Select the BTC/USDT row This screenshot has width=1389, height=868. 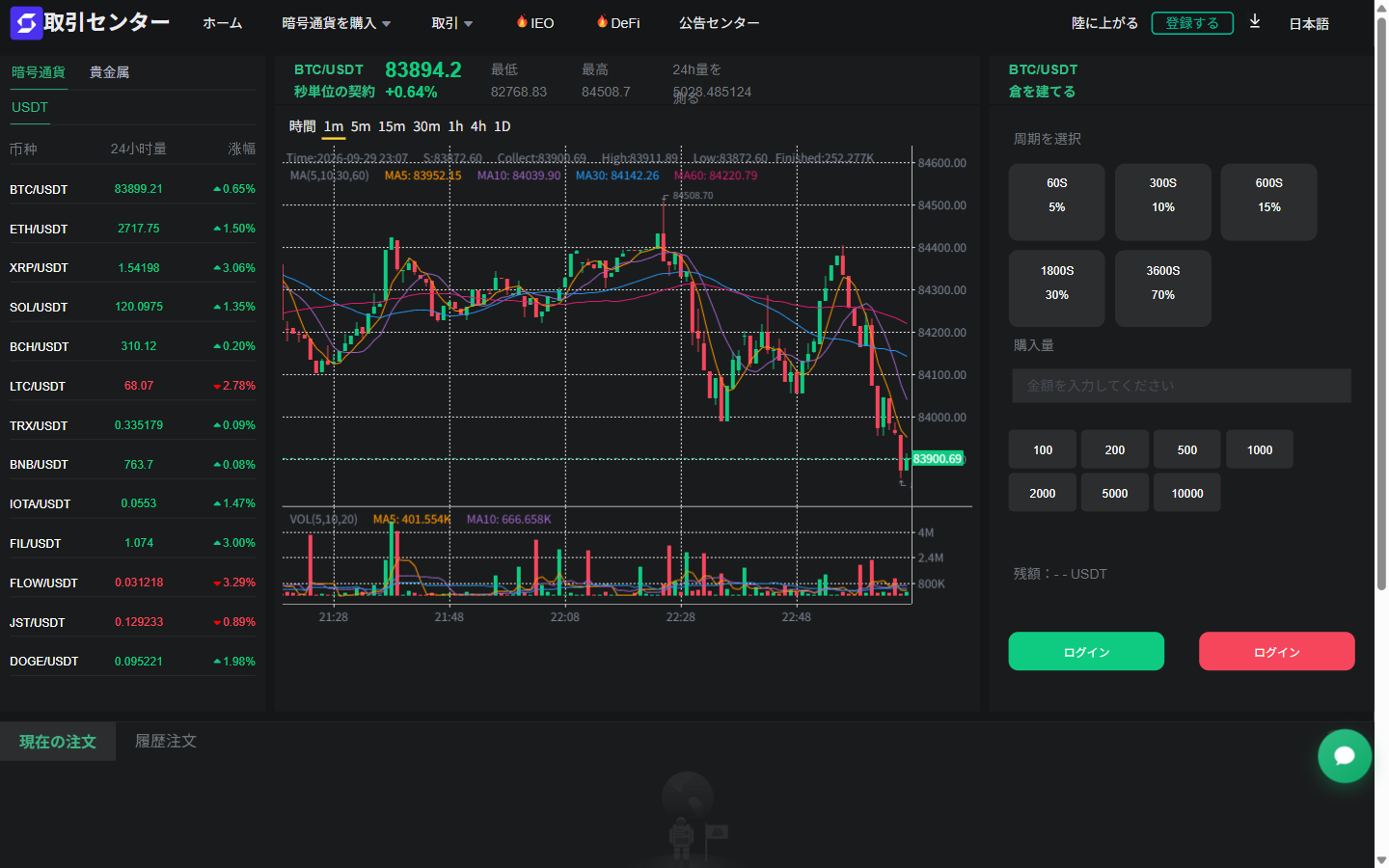click(132, 189)
